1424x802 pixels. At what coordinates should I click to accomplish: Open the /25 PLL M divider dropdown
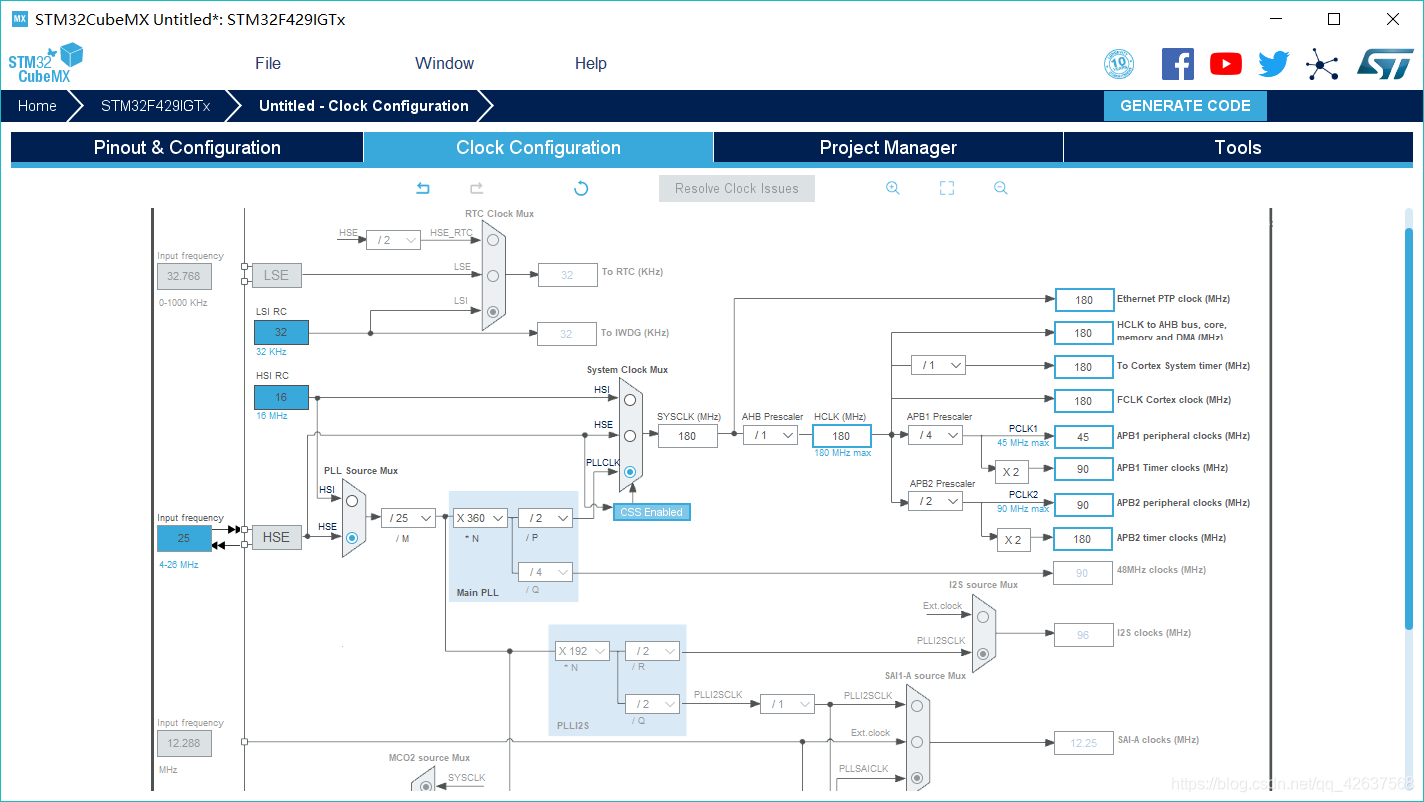tap(408, 518)
